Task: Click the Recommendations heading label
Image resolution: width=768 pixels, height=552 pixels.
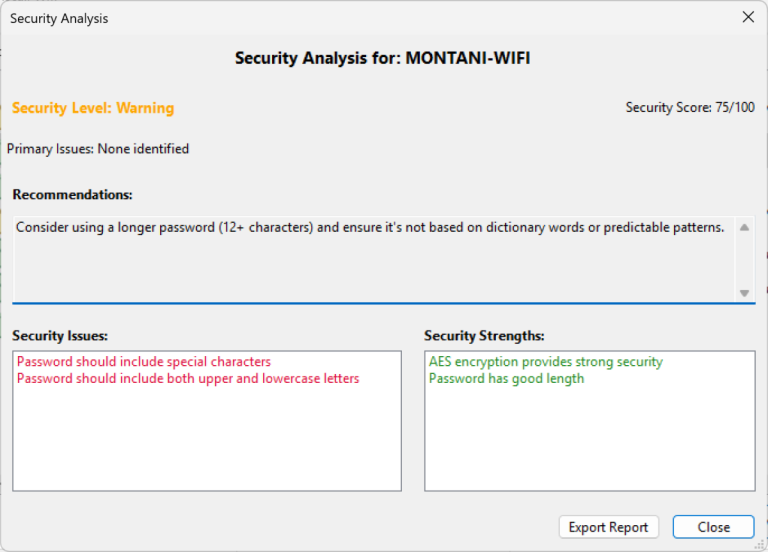Action: point(72,195)
